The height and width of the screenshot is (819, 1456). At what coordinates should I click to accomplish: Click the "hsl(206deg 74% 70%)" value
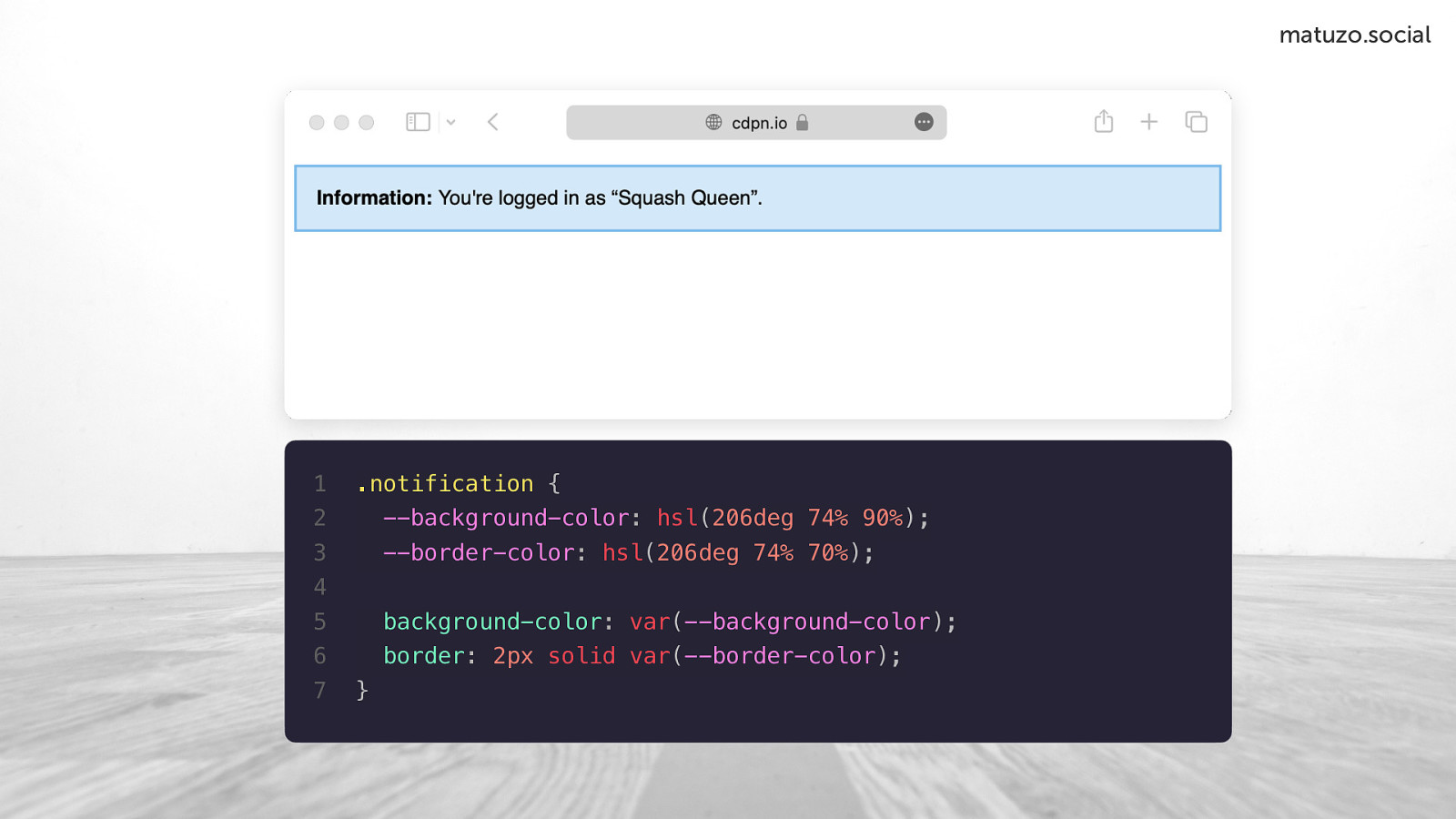pos(732,552)
